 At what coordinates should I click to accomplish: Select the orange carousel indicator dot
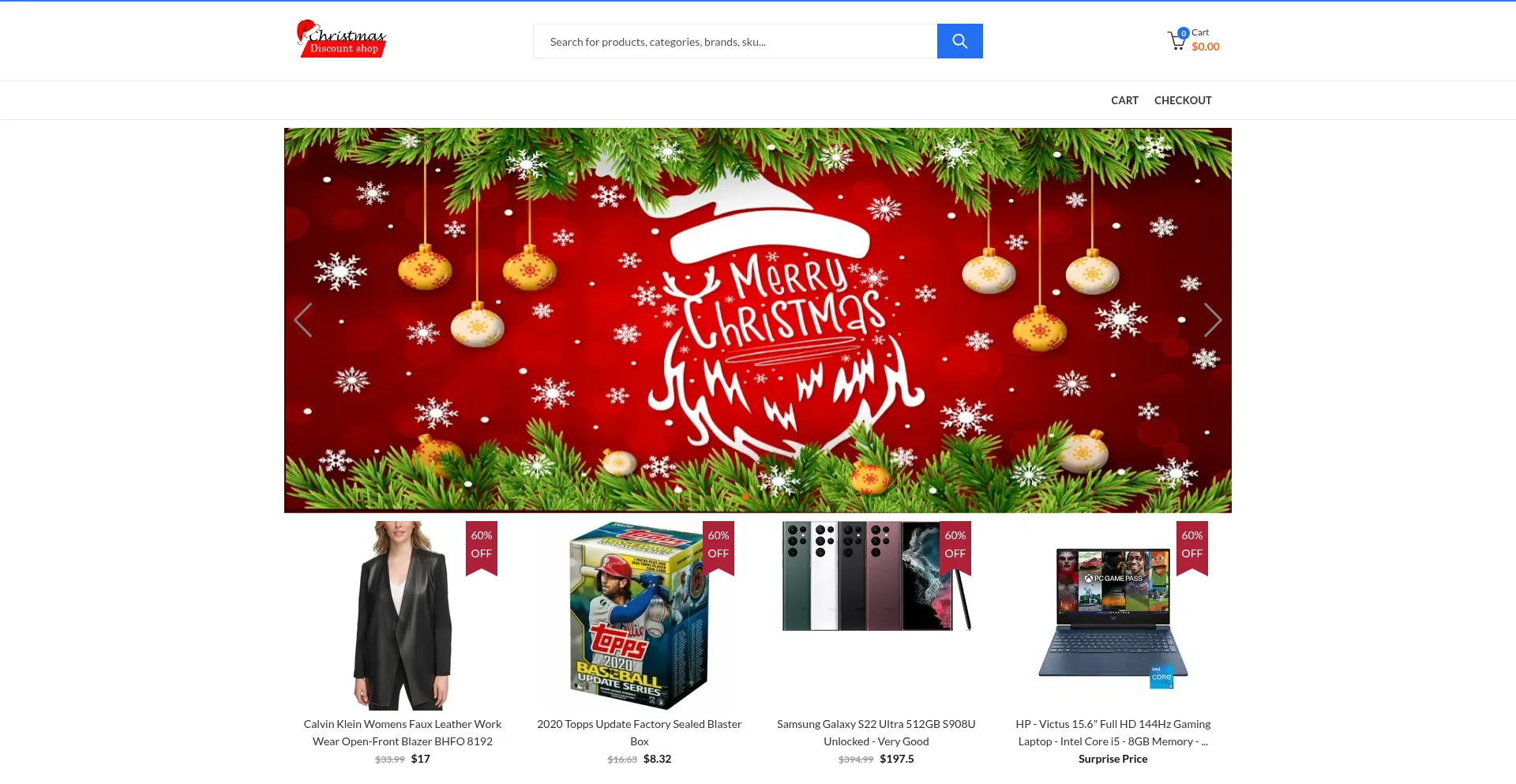tap(745, 497)
